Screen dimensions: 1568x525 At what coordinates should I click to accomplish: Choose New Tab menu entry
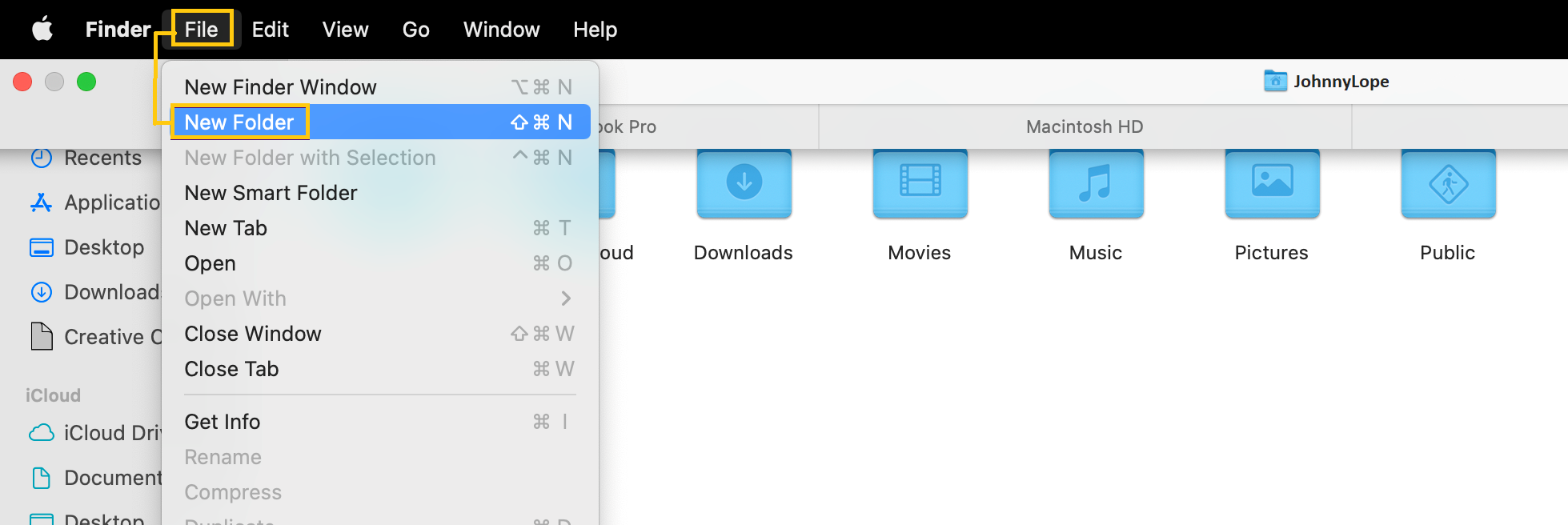380,228
